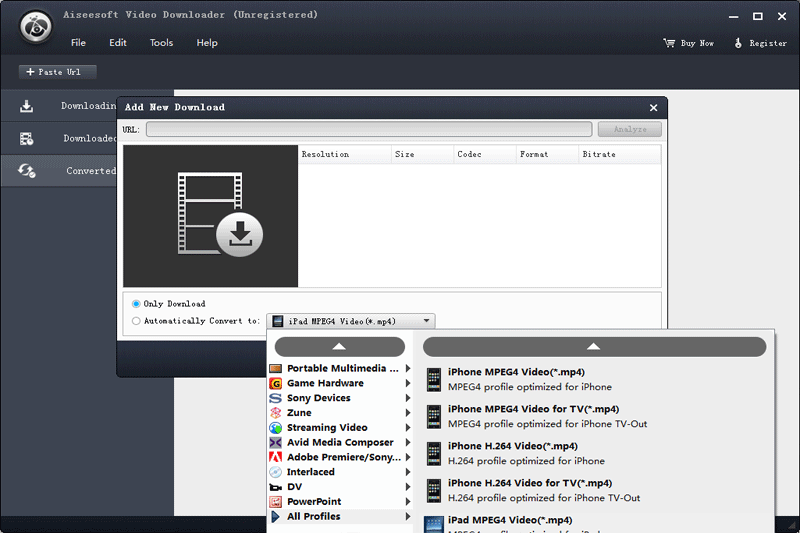Open the File menu
The image size is (800, 533).
pyautogui.click(x=78, y=43)
